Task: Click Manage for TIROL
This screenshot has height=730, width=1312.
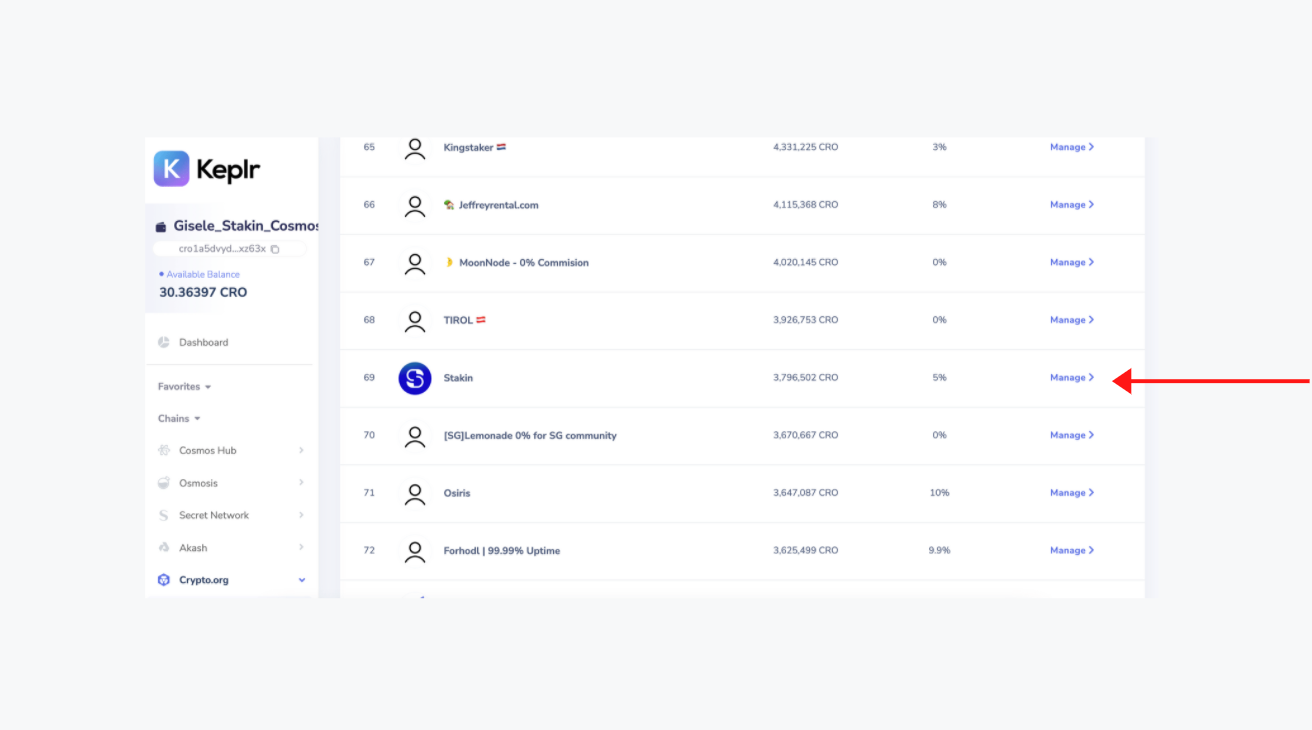Action: pos(1072,320)
